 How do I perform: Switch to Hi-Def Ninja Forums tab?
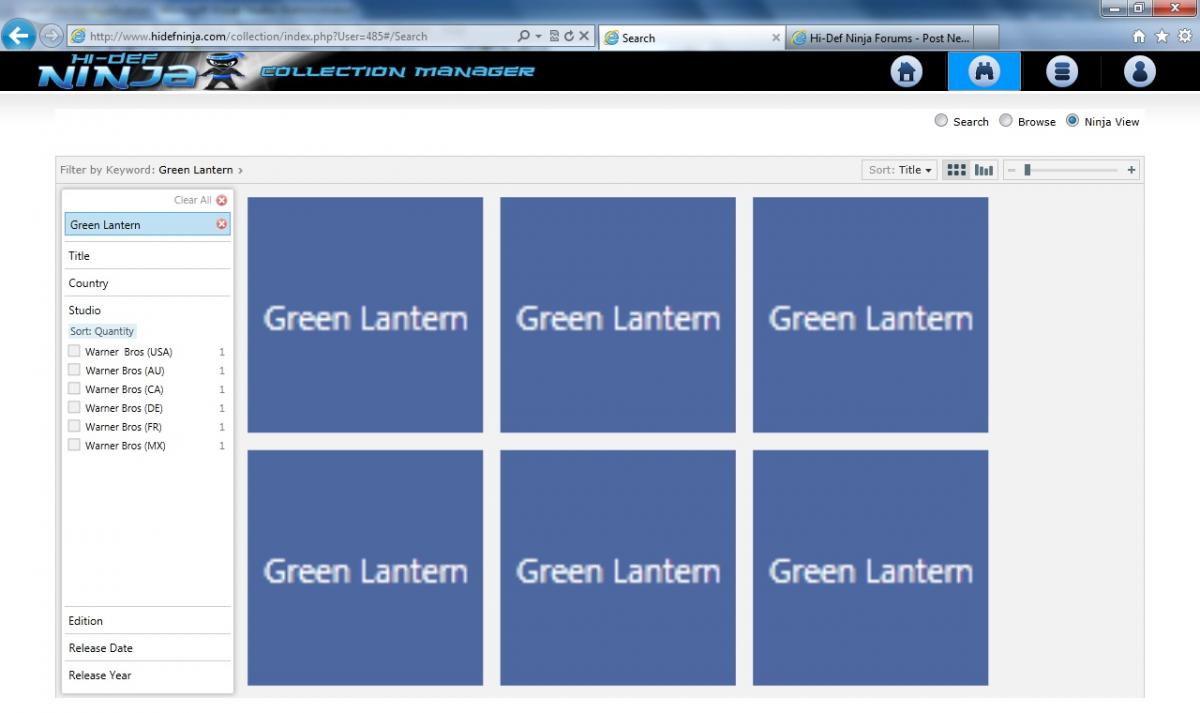880,38
